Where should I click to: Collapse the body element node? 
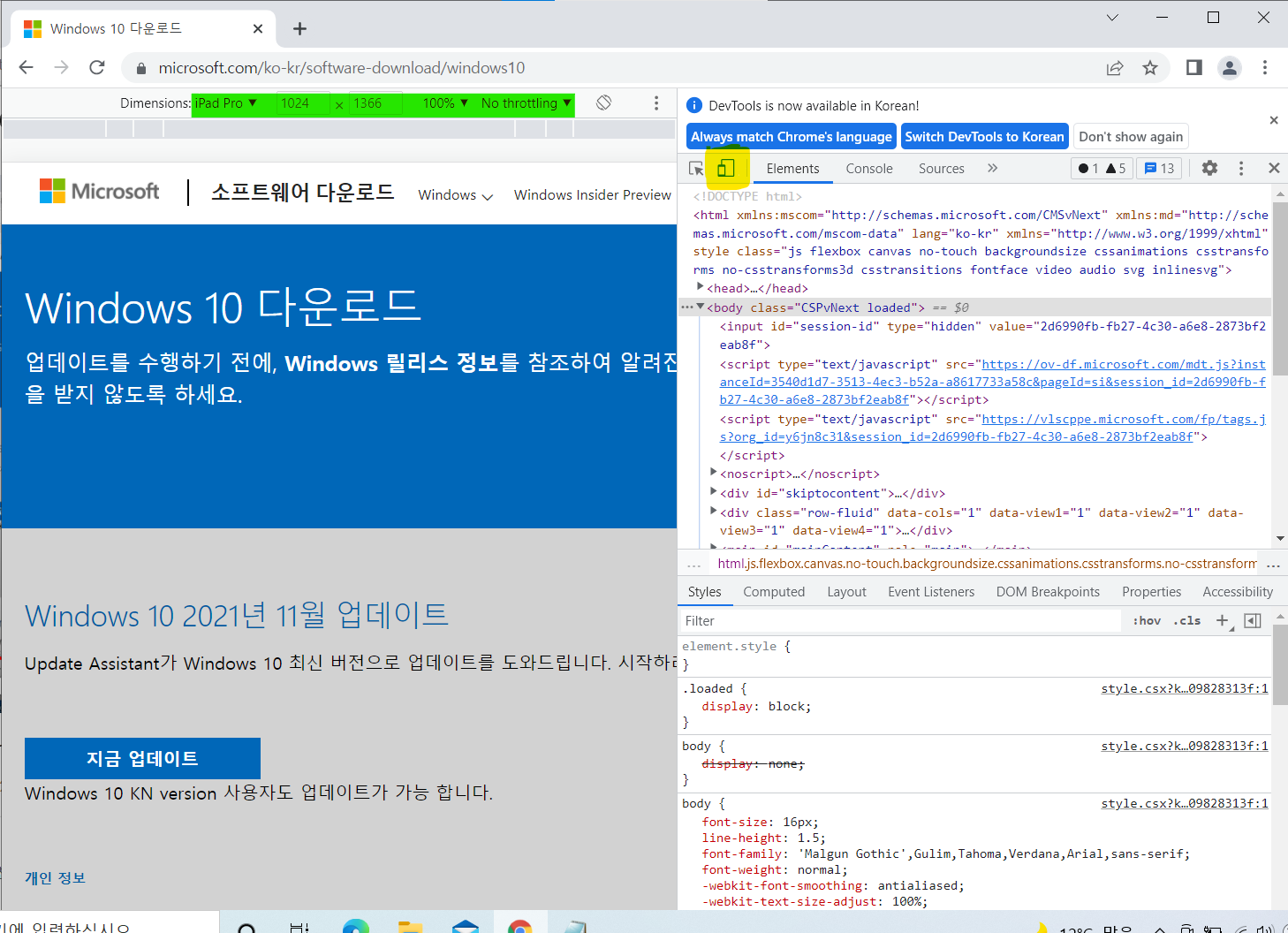701,307
